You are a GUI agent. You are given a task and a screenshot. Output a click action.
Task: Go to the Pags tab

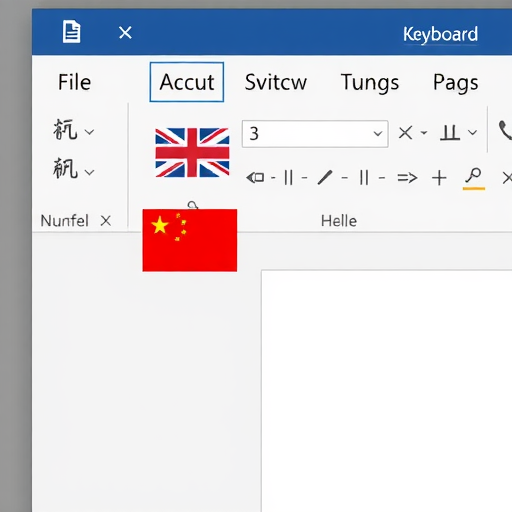[x=456, y=83]
